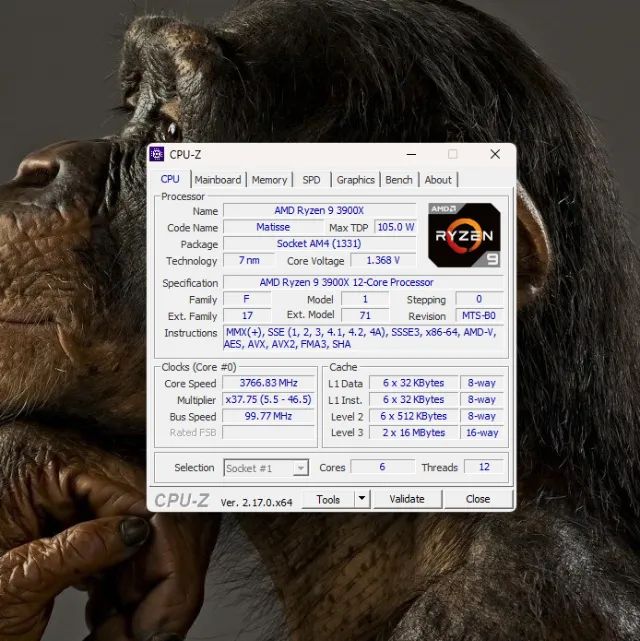
Task: Click the empty Rated FSB field
Action: tap(269, 433)
